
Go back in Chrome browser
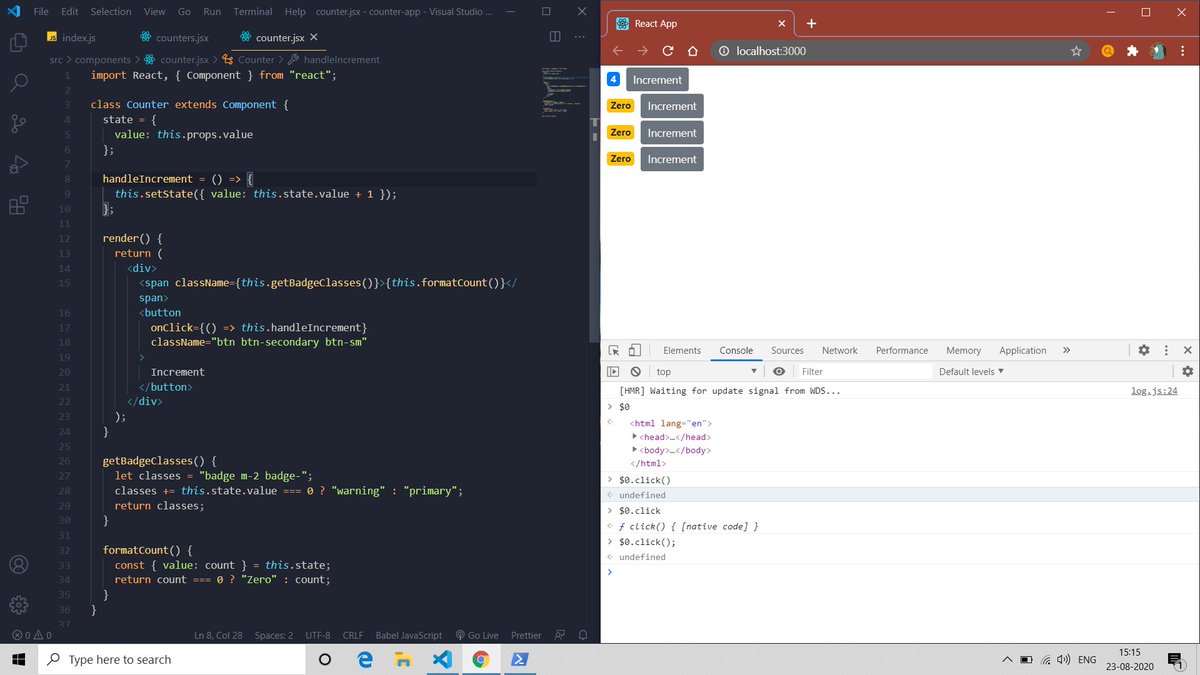(x=618, y=51)
